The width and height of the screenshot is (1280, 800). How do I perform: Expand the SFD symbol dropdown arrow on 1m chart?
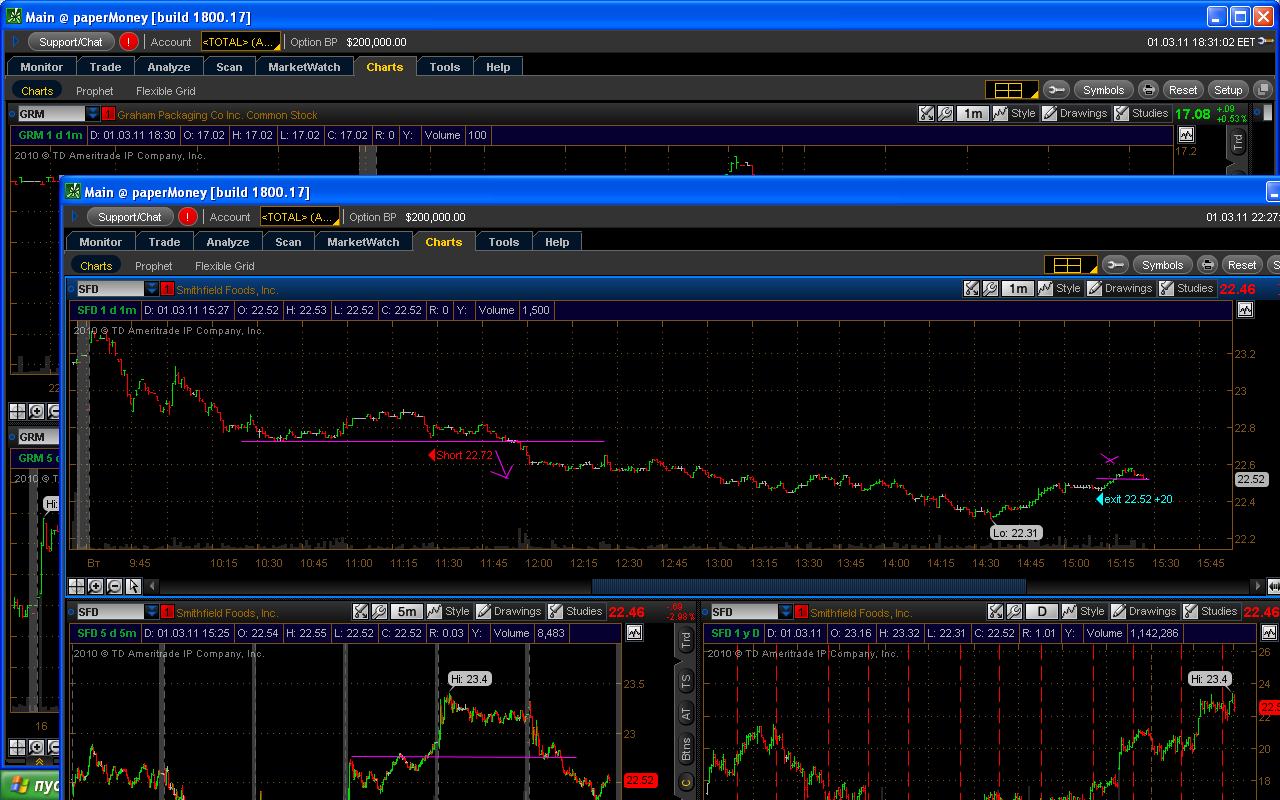(x=152, y=289)
